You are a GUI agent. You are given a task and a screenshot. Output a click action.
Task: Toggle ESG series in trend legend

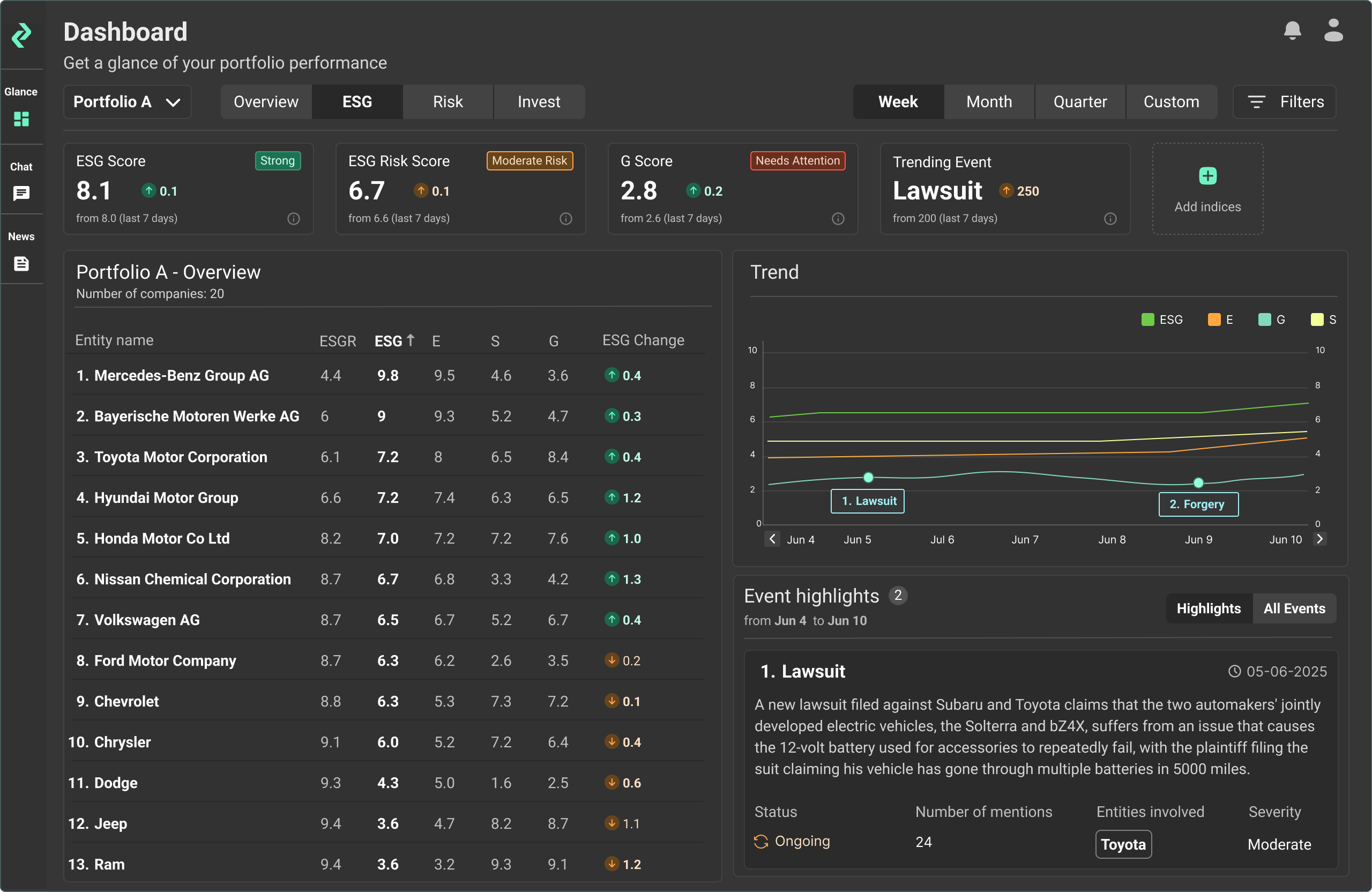pyautogui.click(x=1161, y=319)
